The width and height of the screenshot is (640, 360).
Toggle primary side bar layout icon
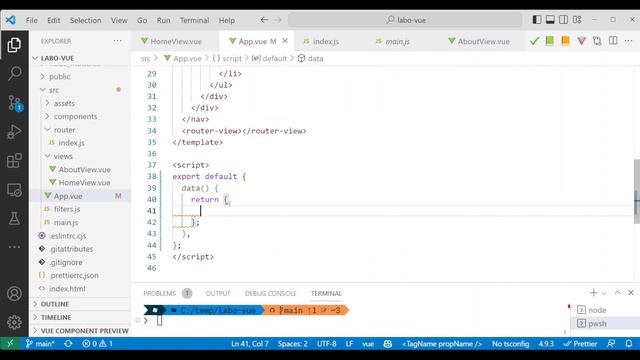tap(537, 20)
